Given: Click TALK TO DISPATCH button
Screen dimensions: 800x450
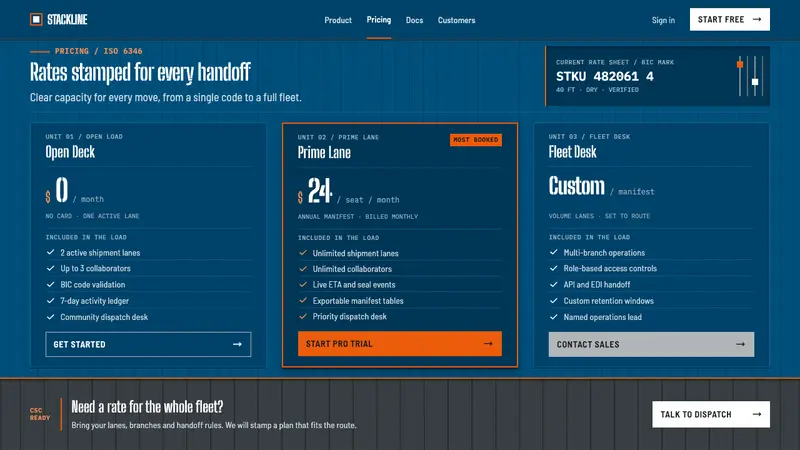Looking at the screenshot, I should 711,414.
